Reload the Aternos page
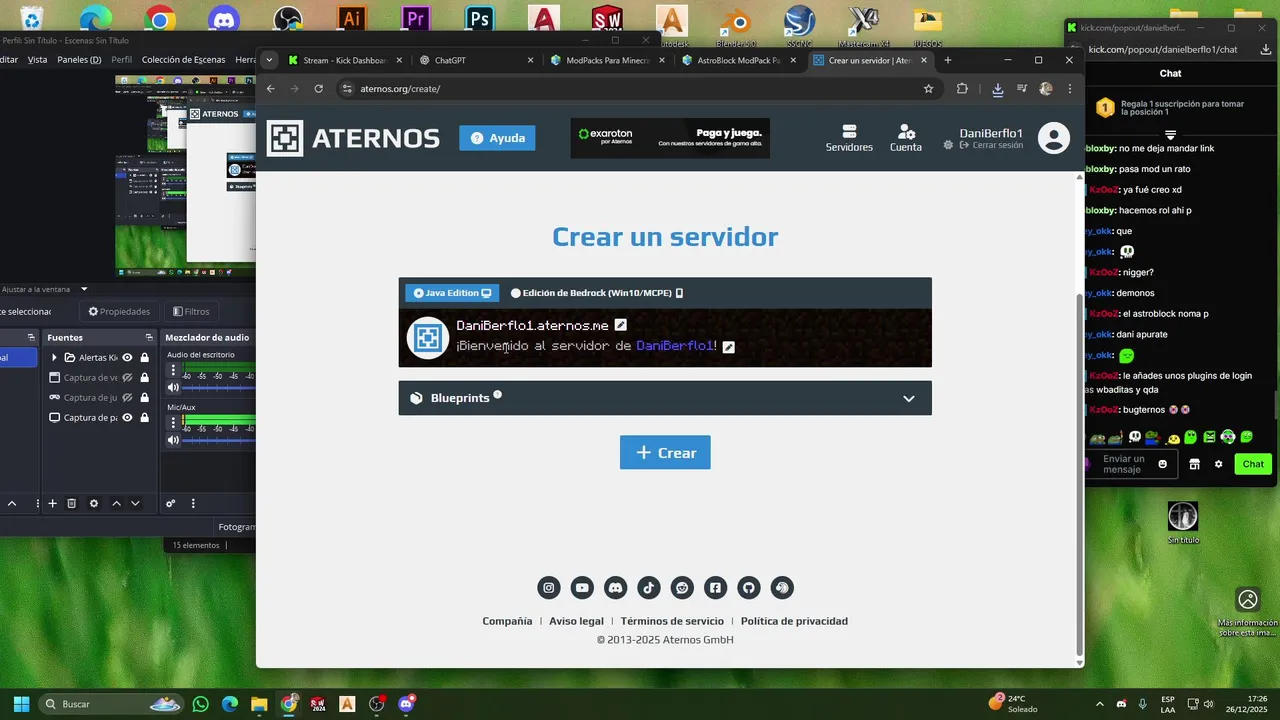The height and width of the screenshot is (720, 1280). 319,89
